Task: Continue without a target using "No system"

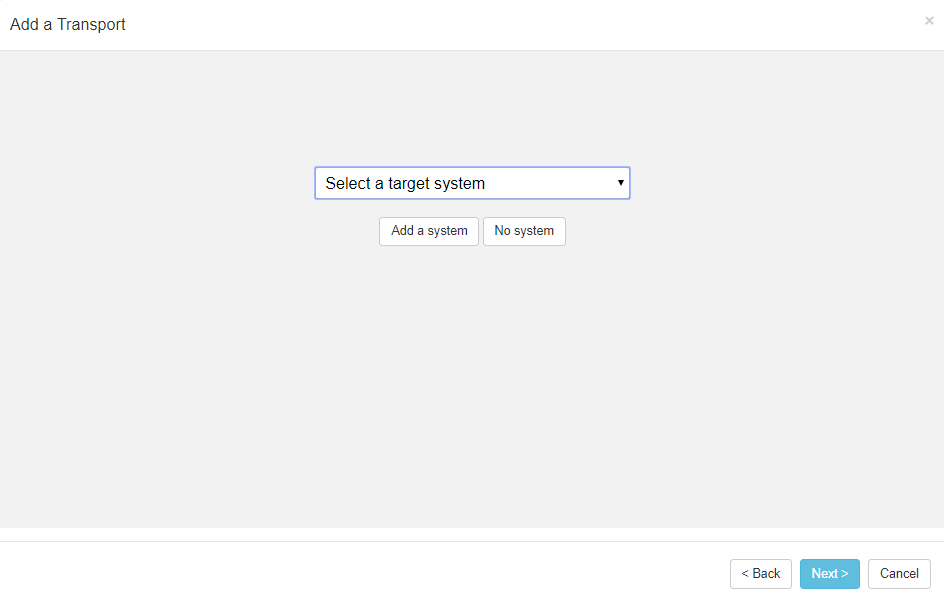Action: tap(524, 231)
